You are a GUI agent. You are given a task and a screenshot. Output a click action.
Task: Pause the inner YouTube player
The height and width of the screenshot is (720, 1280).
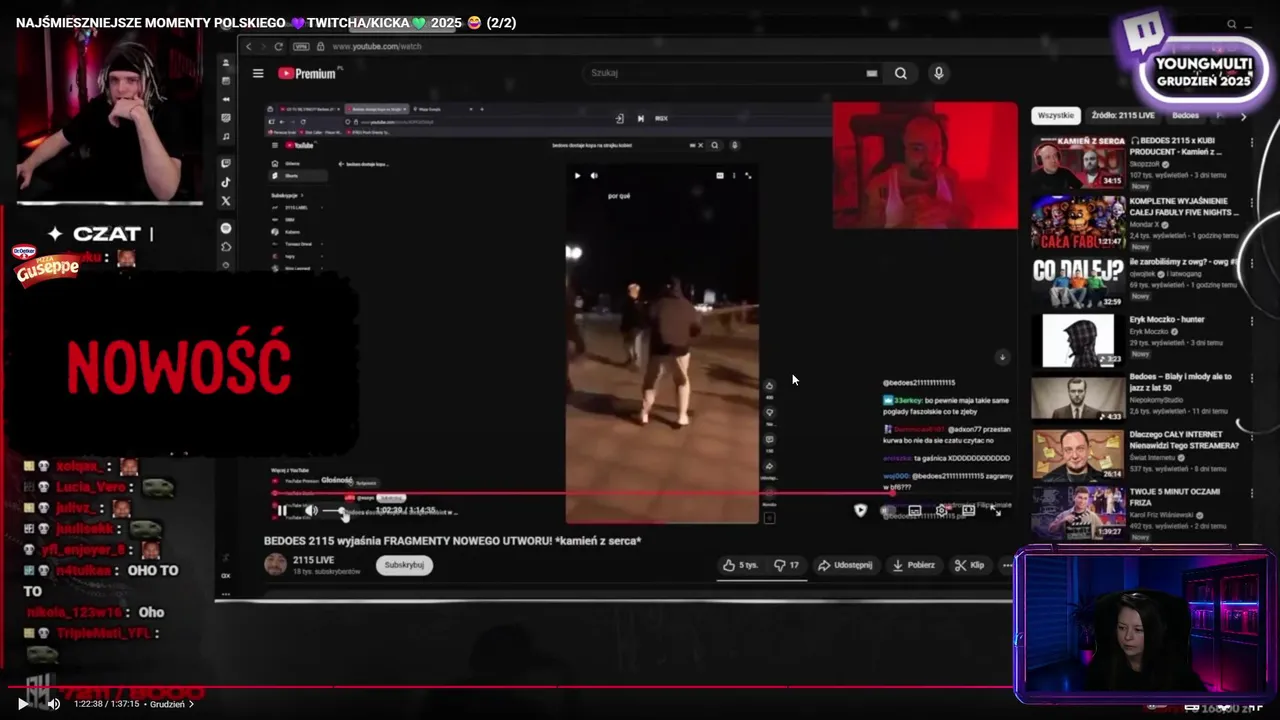point(282,511)
